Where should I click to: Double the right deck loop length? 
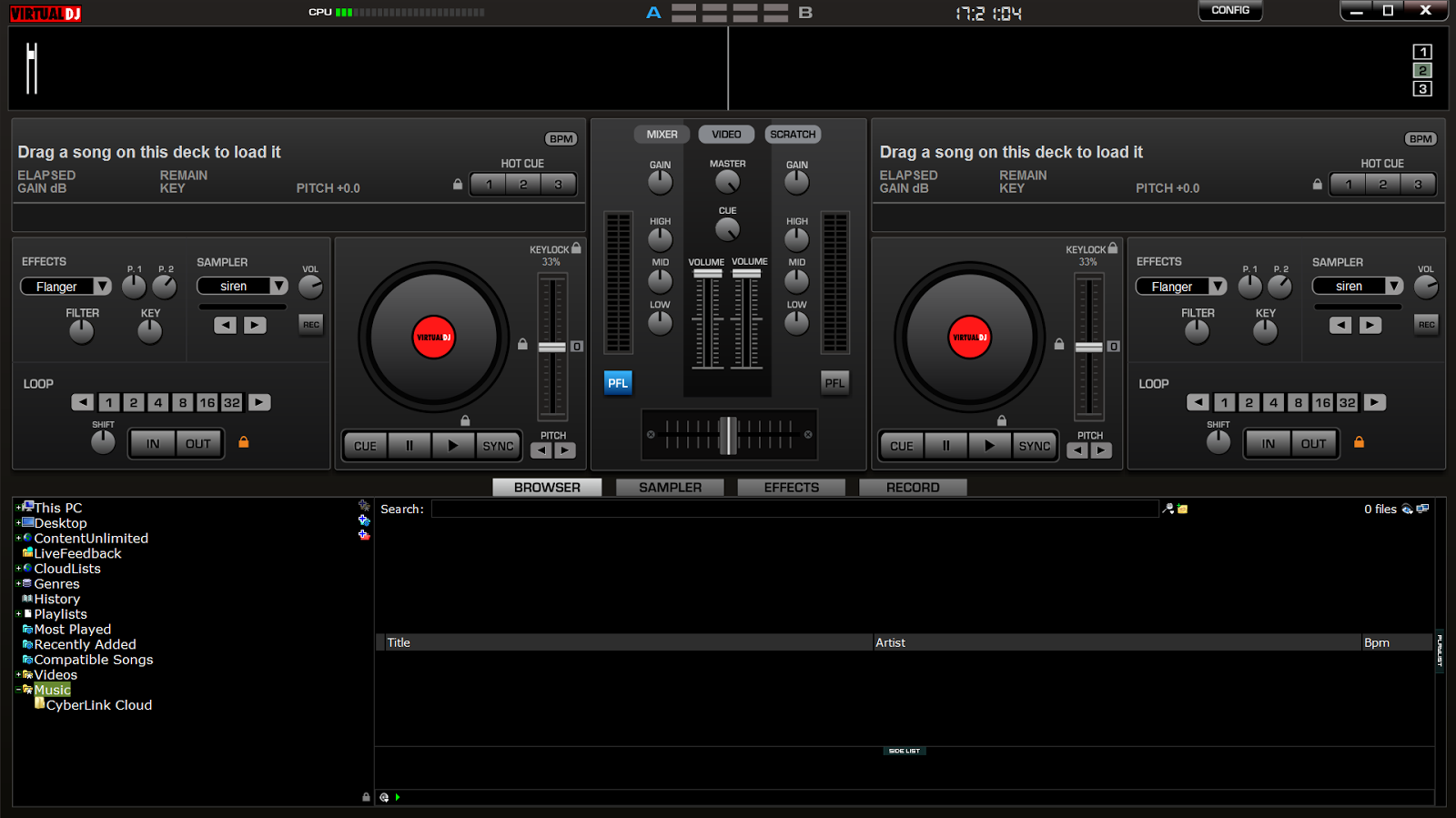1375,402
